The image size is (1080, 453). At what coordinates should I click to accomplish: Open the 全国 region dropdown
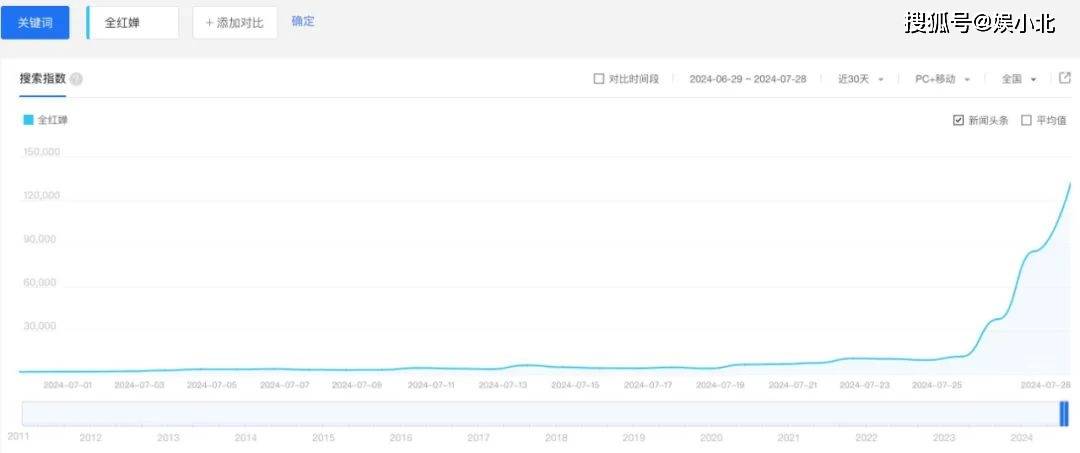coord(1019,79)
